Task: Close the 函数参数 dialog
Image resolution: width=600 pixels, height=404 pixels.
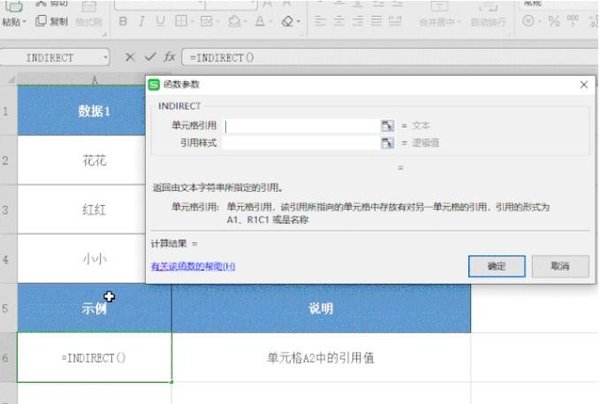Action: point(584,85)
